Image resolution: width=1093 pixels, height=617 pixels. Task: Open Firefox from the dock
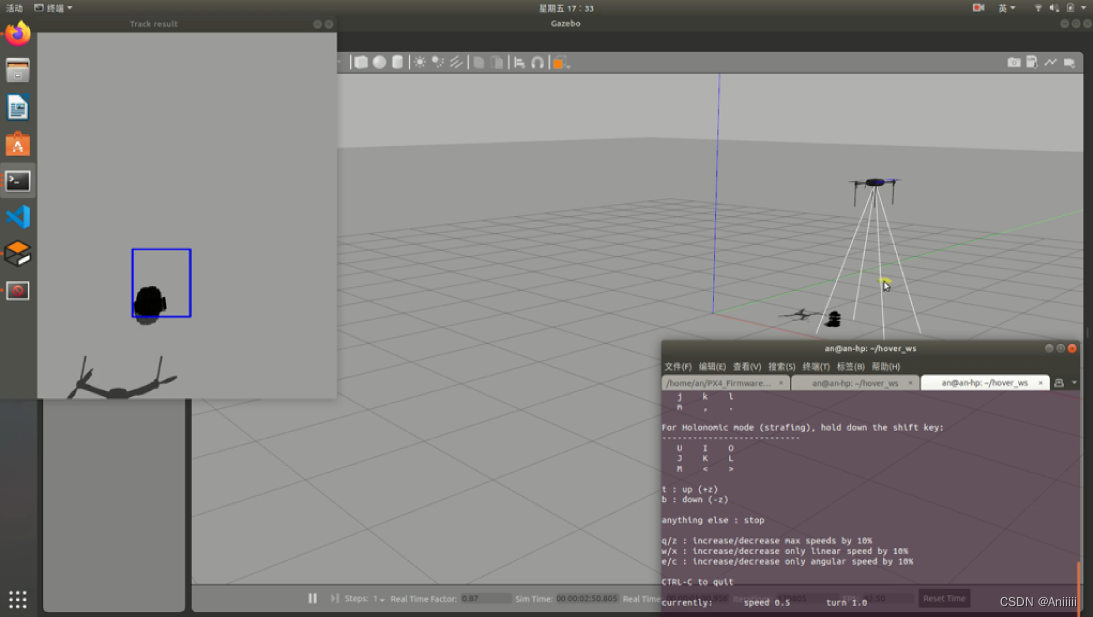18,33
